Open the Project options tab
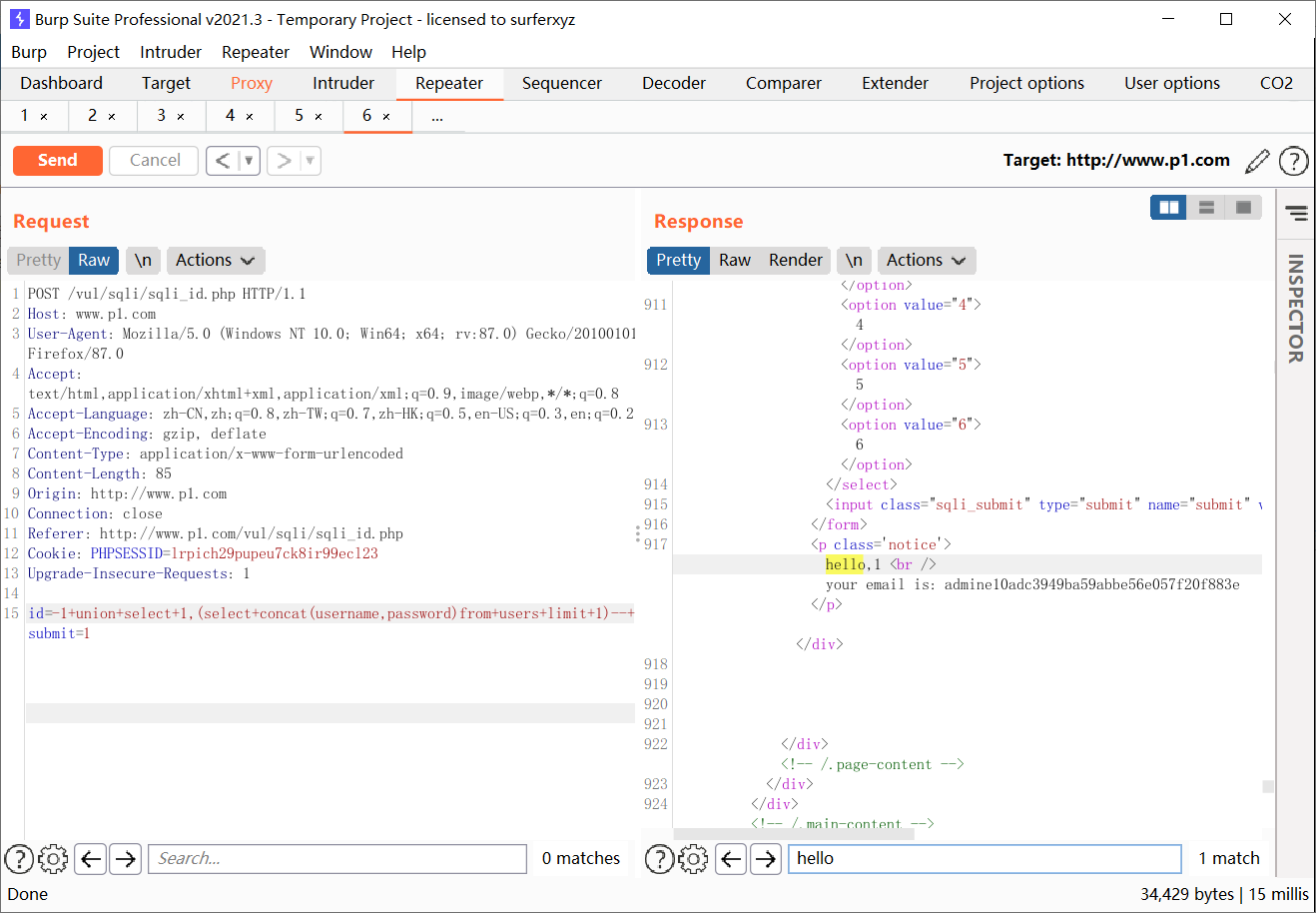Screen dimensions: 1316x913 (1026, 83)
